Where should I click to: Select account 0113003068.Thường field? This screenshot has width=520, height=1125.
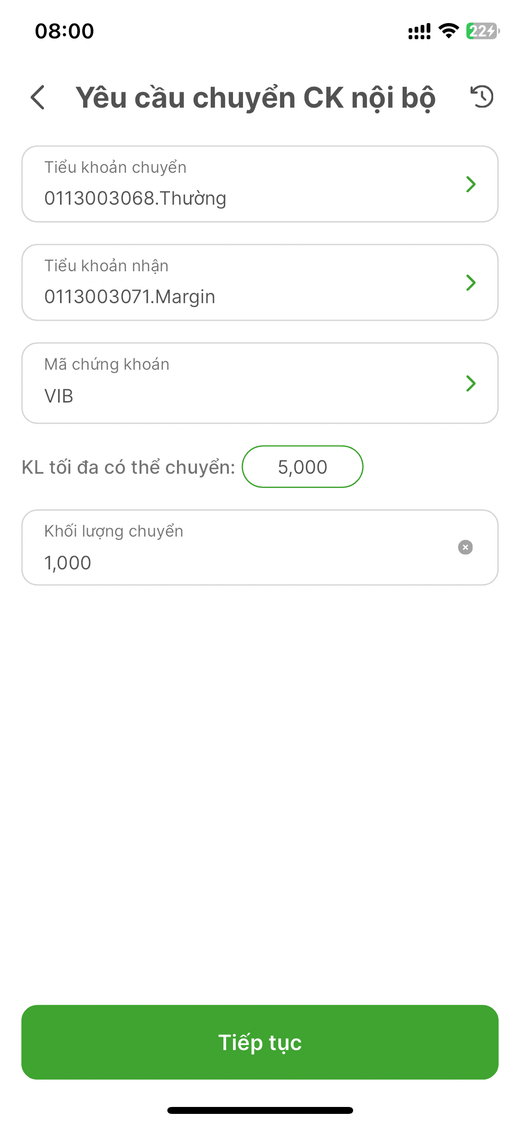(260, 184)
